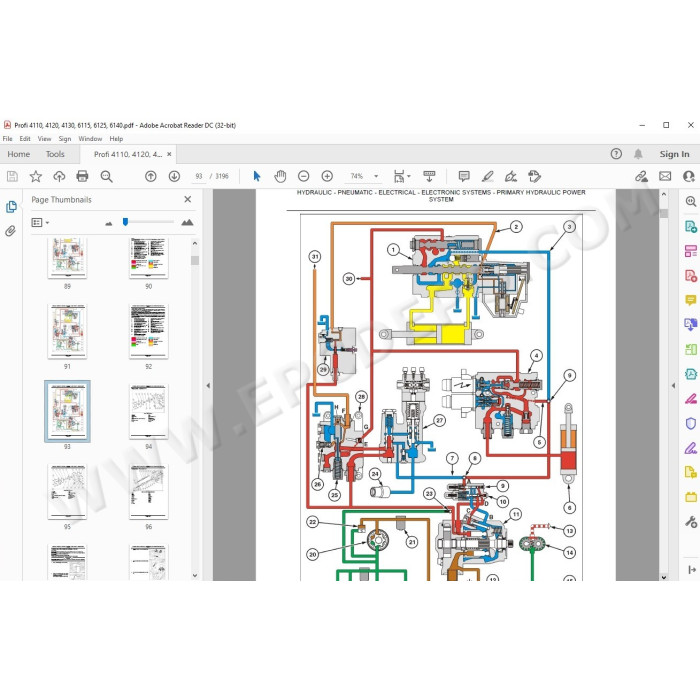Select the Highlight text tool
The image size is (700, 700).
488,176
